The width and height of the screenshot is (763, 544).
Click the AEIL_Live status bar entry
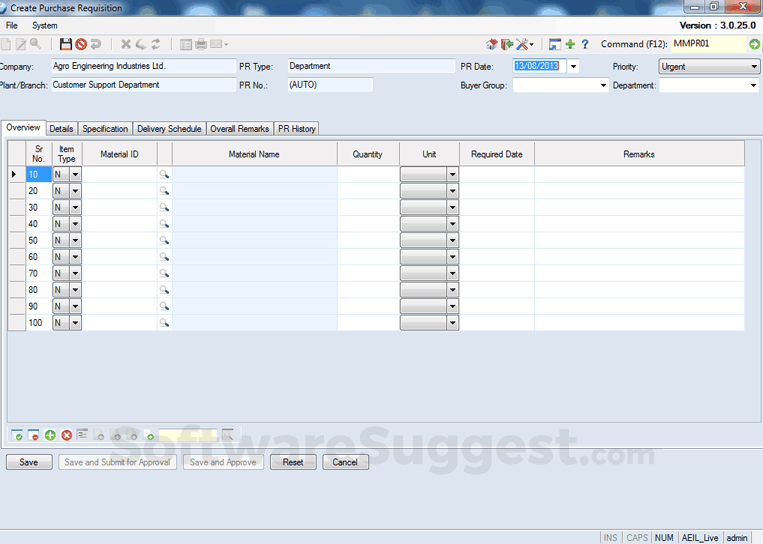click(x=700, y=538)
